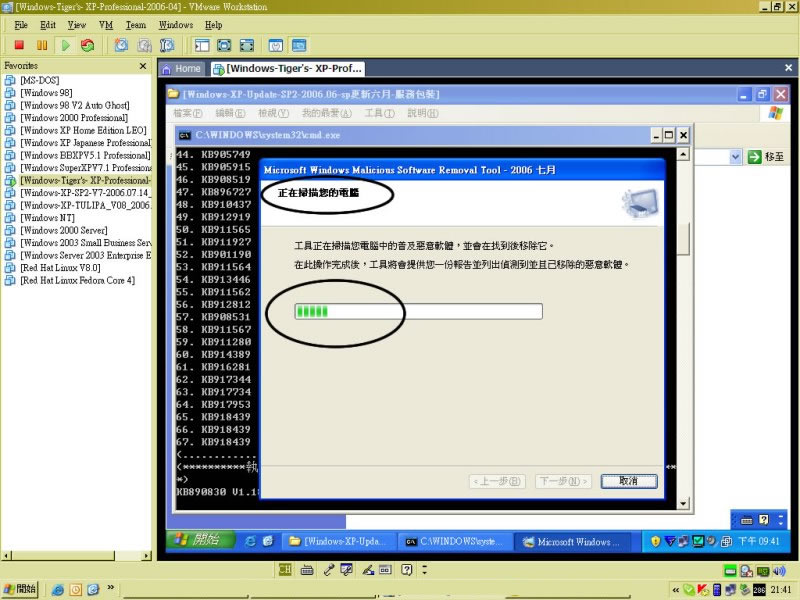Click the Favorites panel scroll-right arrow

[147, 556]
